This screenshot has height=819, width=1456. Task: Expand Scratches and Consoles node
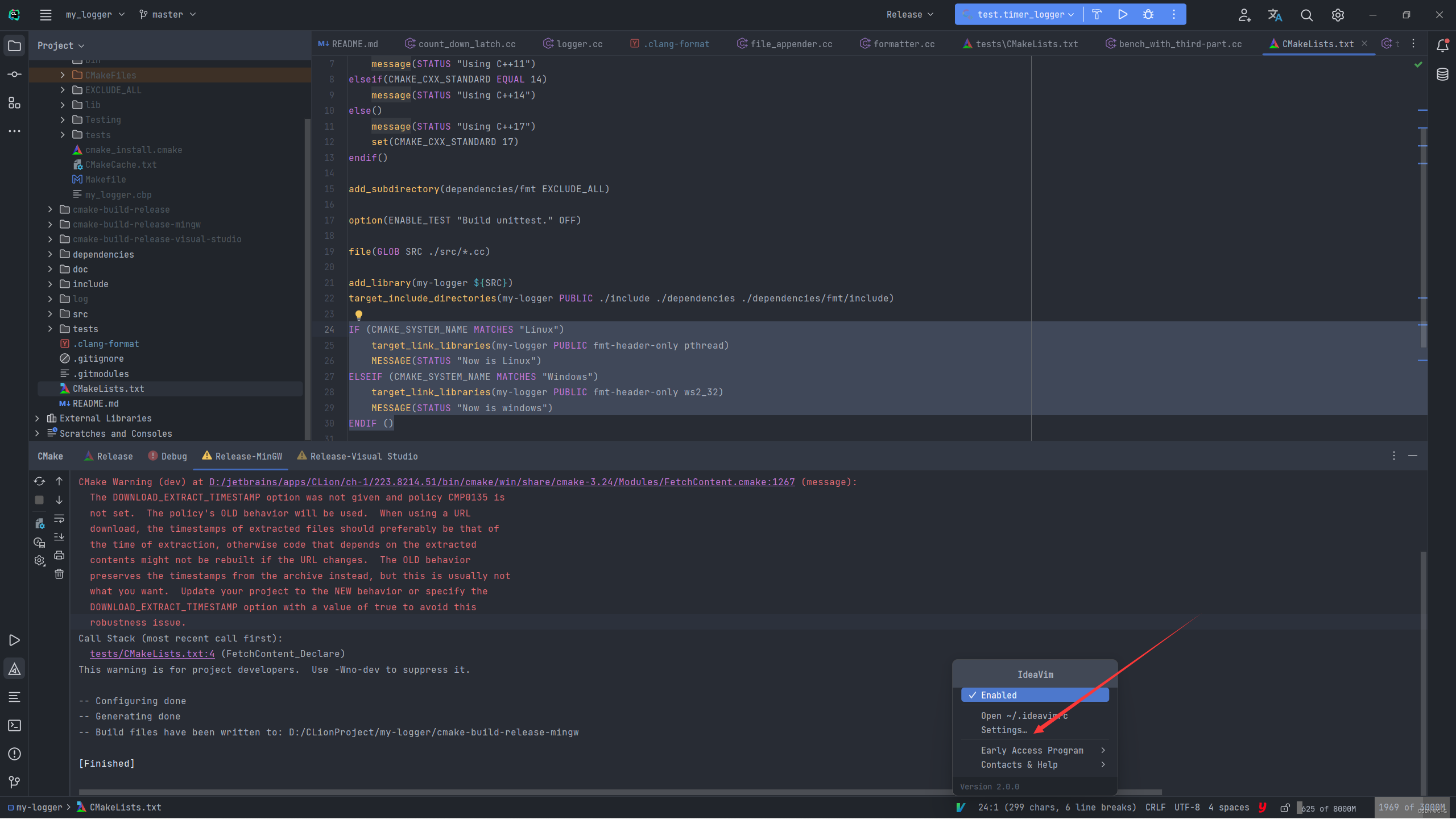coord(38,433)
